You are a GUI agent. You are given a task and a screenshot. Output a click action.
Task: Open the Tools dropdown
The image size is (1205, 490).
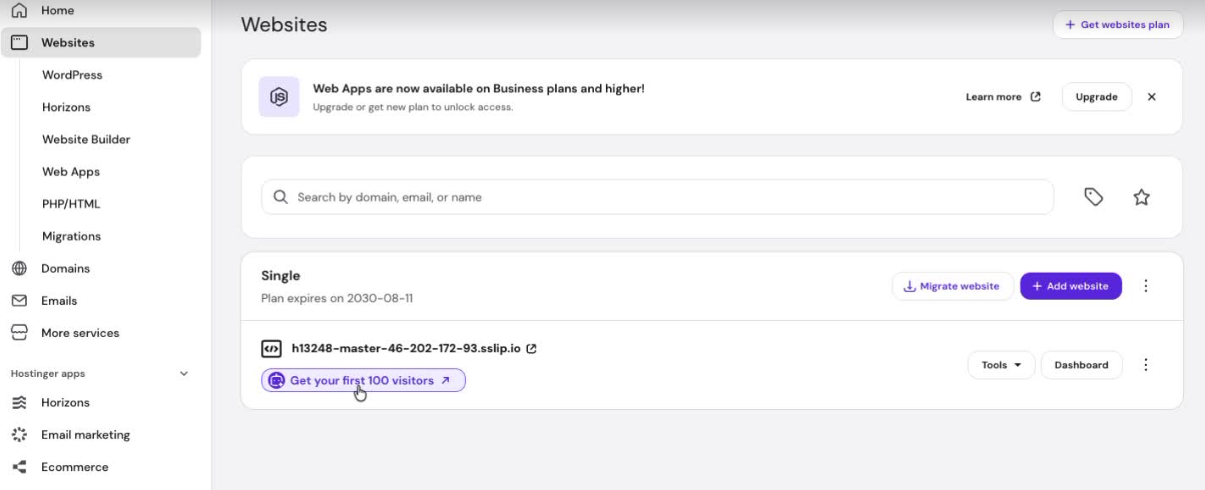coord(1001,365)
